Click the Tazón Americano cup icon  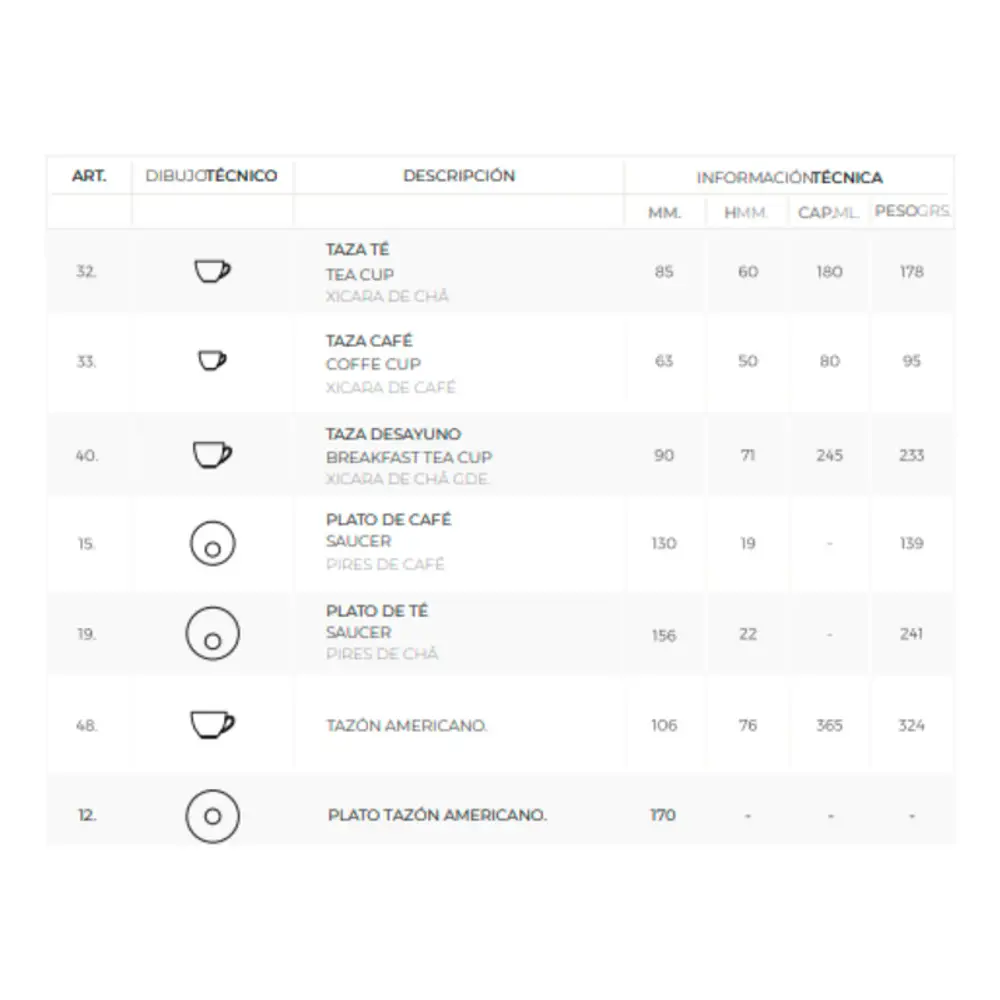pos(212,724)
